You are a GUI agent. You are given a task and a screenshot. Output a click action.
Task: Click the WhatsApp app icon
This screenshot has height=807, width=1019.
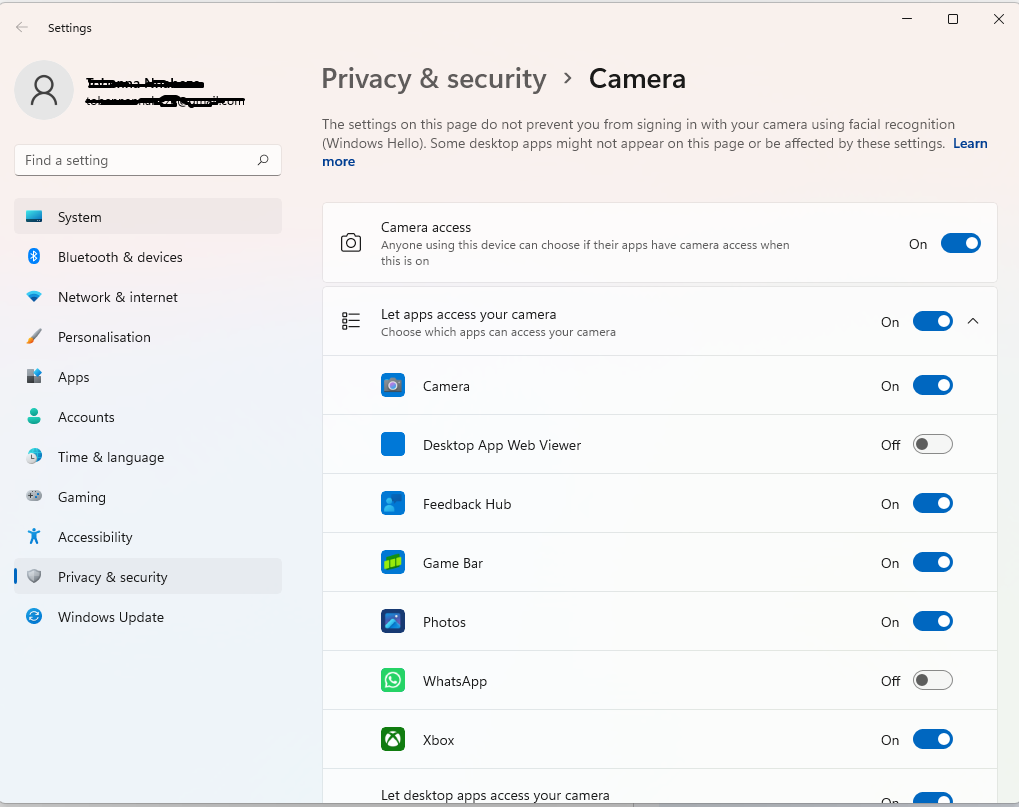393,681
